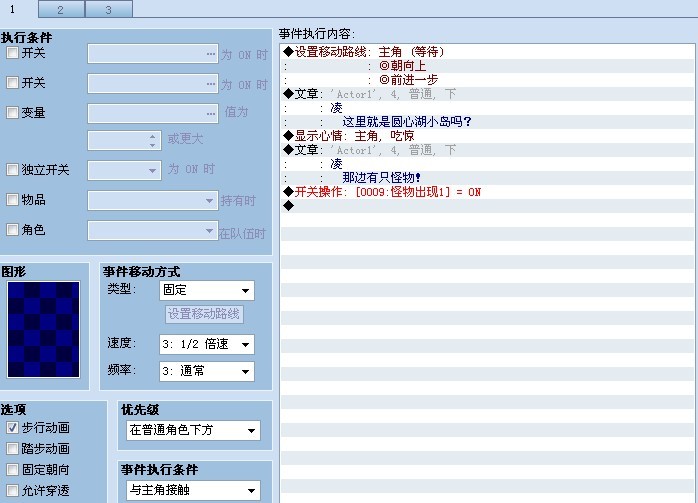The height and width of the screenshot is (503, 698).
Task: Enable the 变量 condition checkbox
Action: point(12,113)
